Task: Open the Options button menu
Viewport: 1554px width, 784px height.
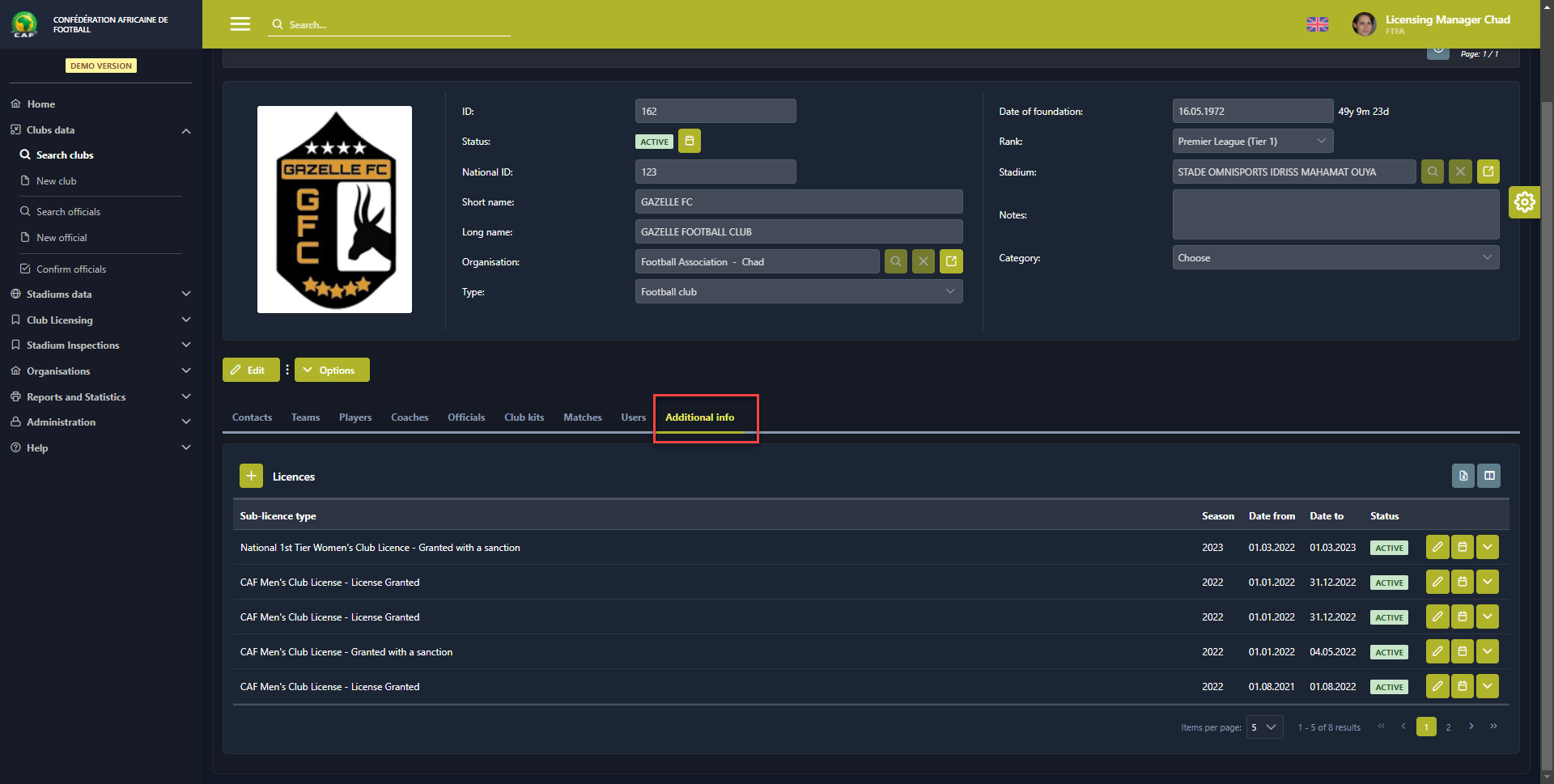Action: tap(332, 371)
